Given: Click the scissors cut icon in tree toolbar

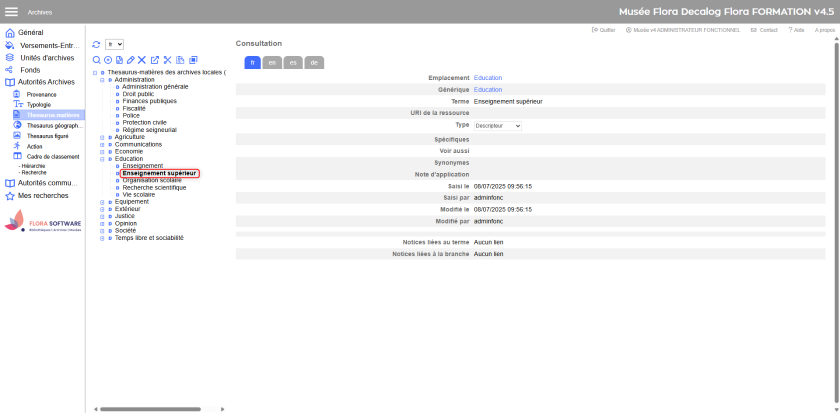Looking at the screenshot, I should [167, 60].
